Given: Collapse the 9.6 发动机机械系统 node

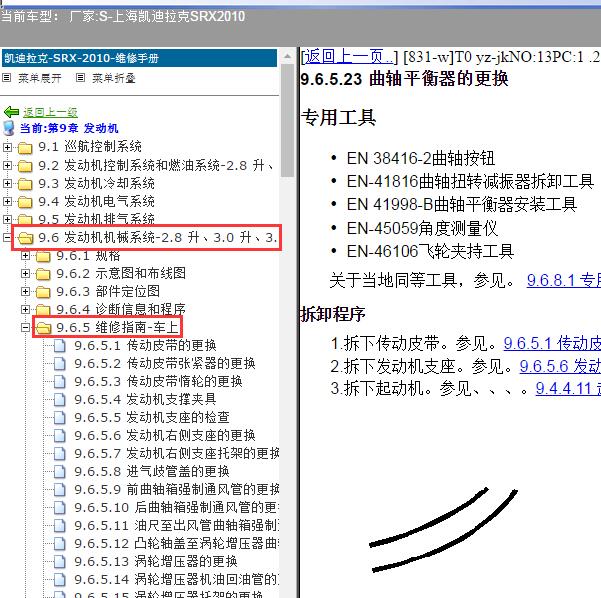Looking at the screenshot, I should tap(7, 238).
